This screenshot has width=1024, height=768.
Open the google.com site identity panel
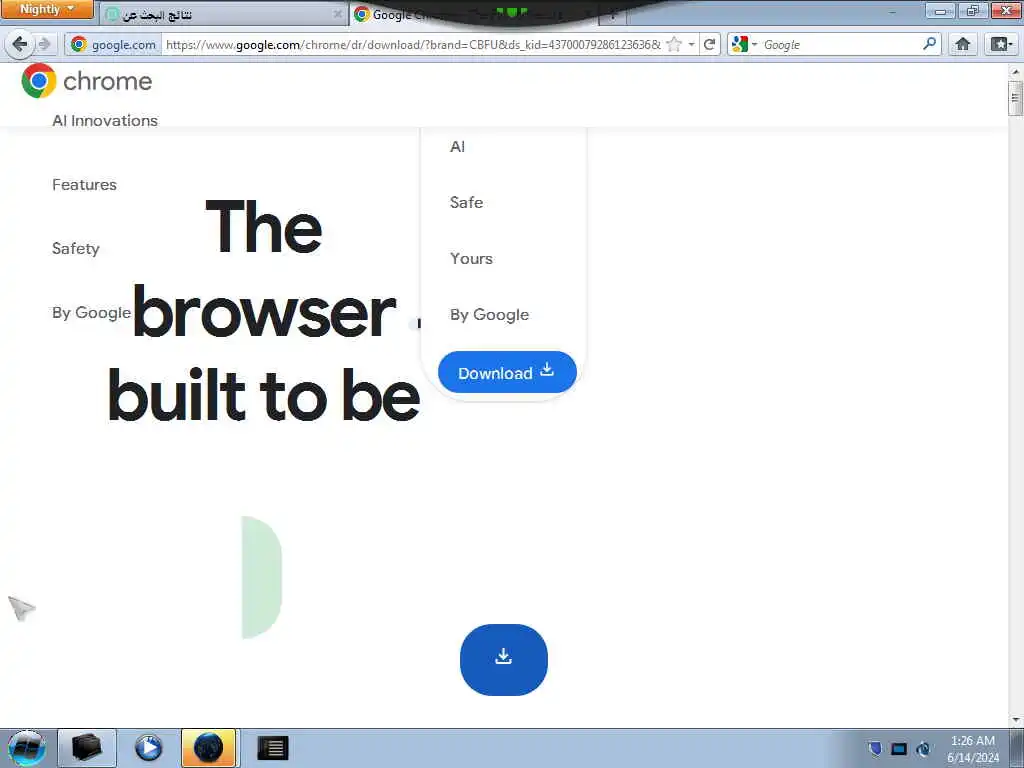pyautogui.click(x=114, y=44)
